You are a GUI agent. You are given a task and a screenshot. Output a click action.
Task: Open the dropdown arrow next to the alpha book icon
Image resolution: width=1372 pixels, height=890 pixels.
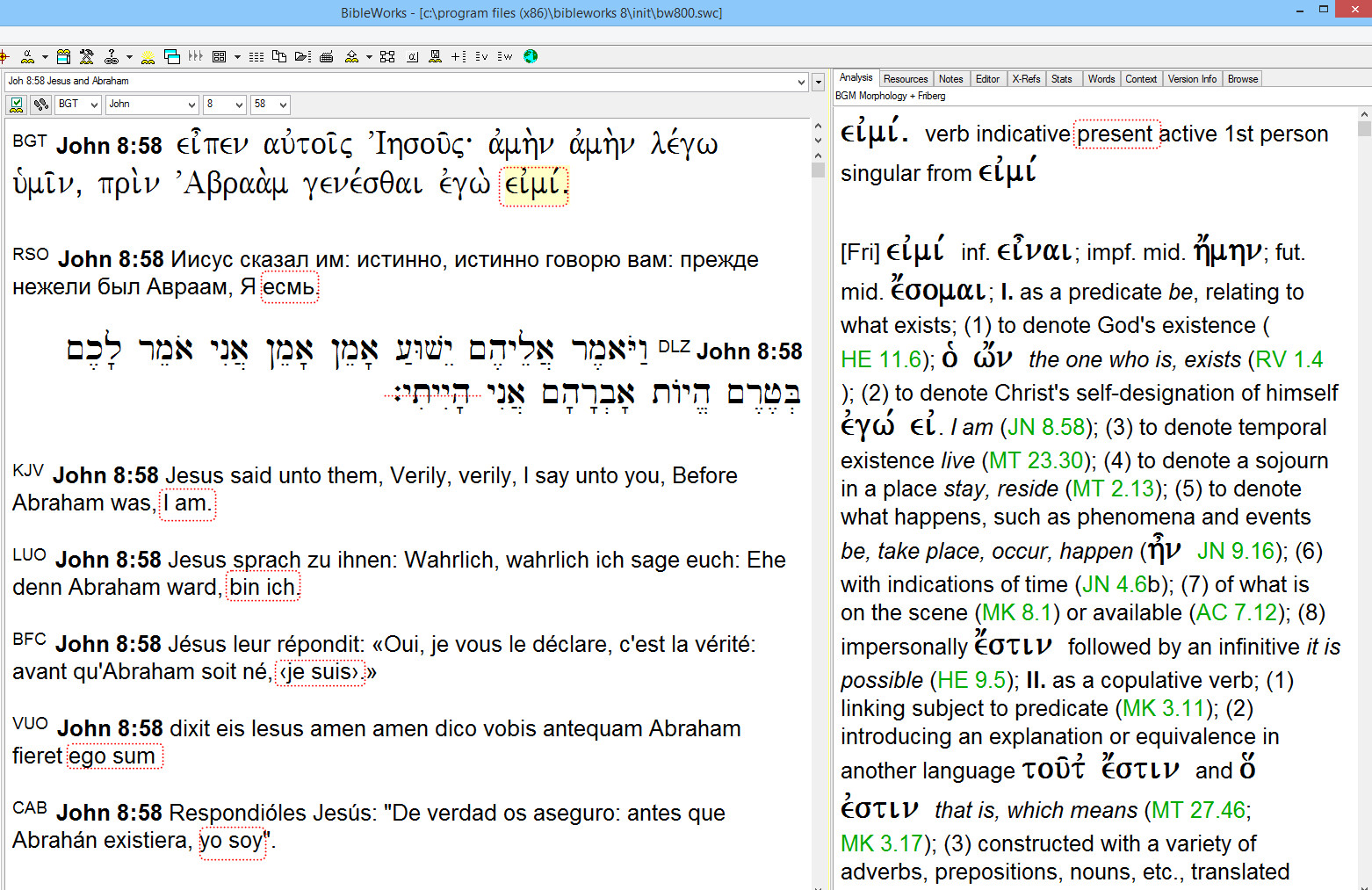click(x=45, y=57)
